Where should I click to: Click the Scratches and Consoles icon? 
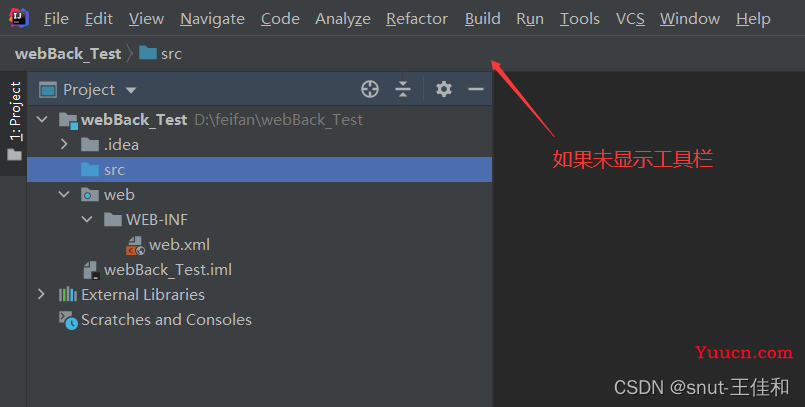[x=68, y=320]
